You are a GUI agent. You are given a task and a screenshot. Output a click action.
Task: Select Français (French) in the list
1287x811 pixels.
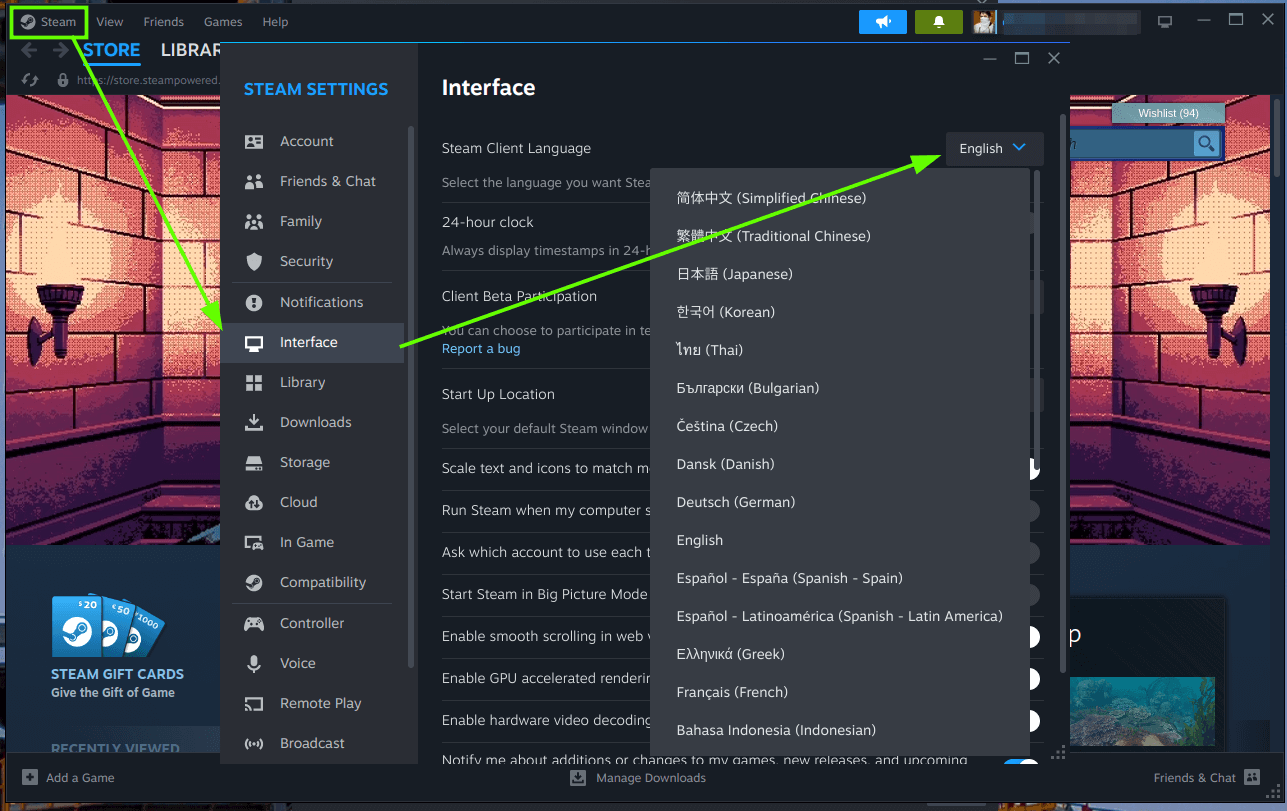tap(840, 692)
